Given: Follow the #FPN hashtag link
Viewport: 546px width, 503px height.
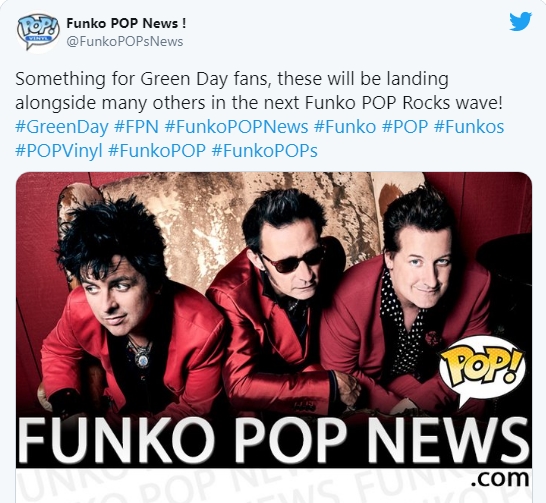Looking at the screenshot, I should [x=136, y=127].
